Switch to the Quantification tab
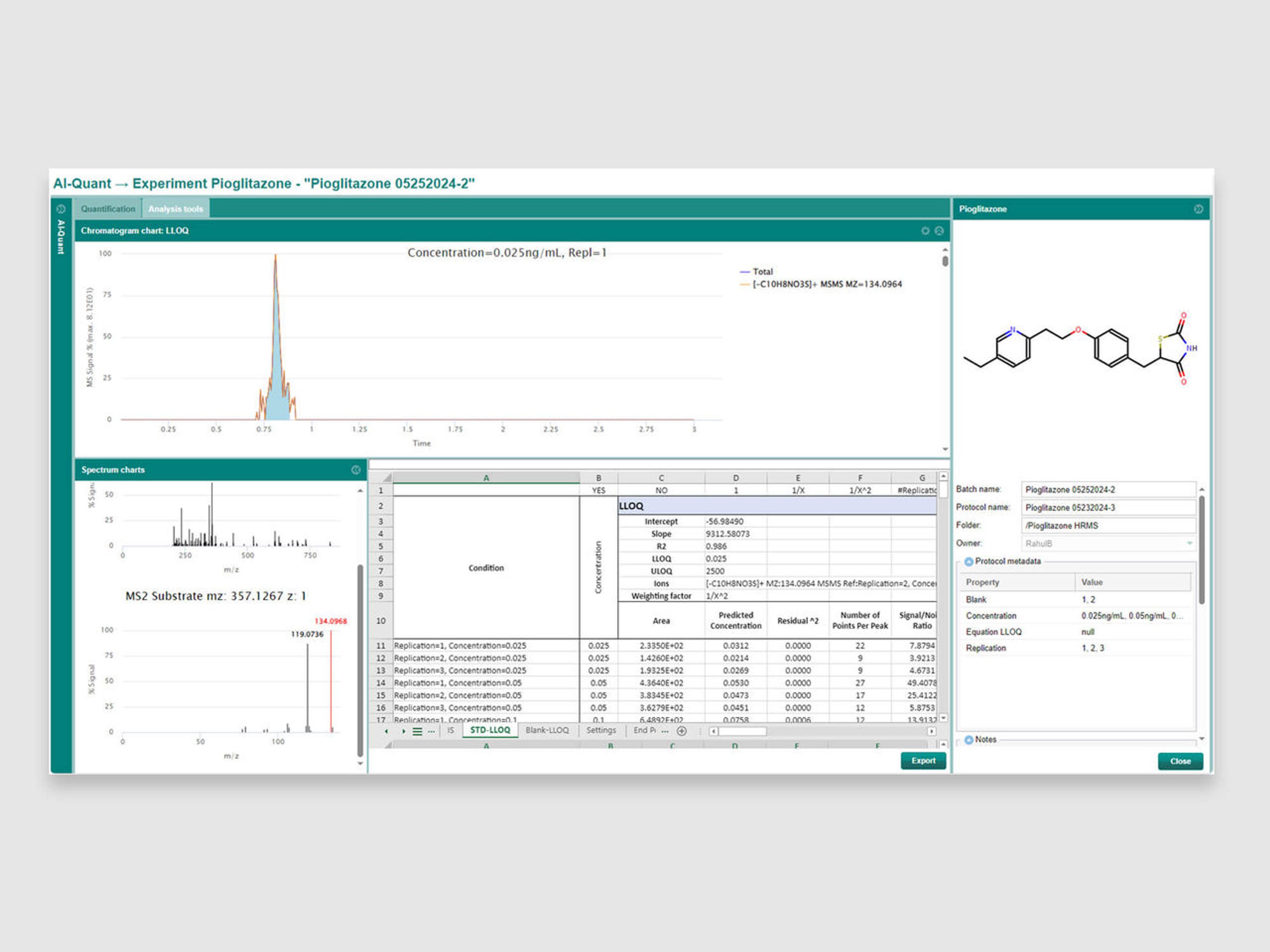1270x952 pixels. click(108, 209)
